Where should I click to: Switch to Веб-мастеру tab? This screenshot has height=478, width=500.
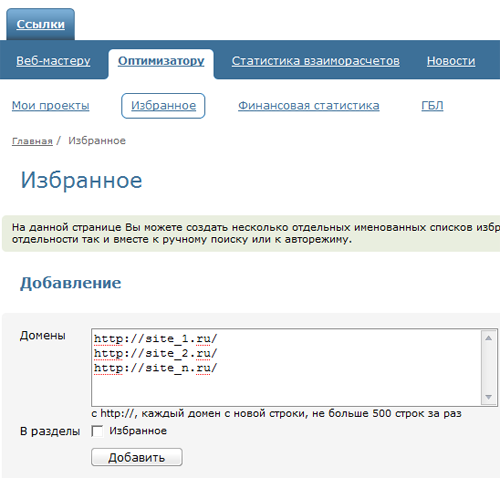click(x=53, y=61)
